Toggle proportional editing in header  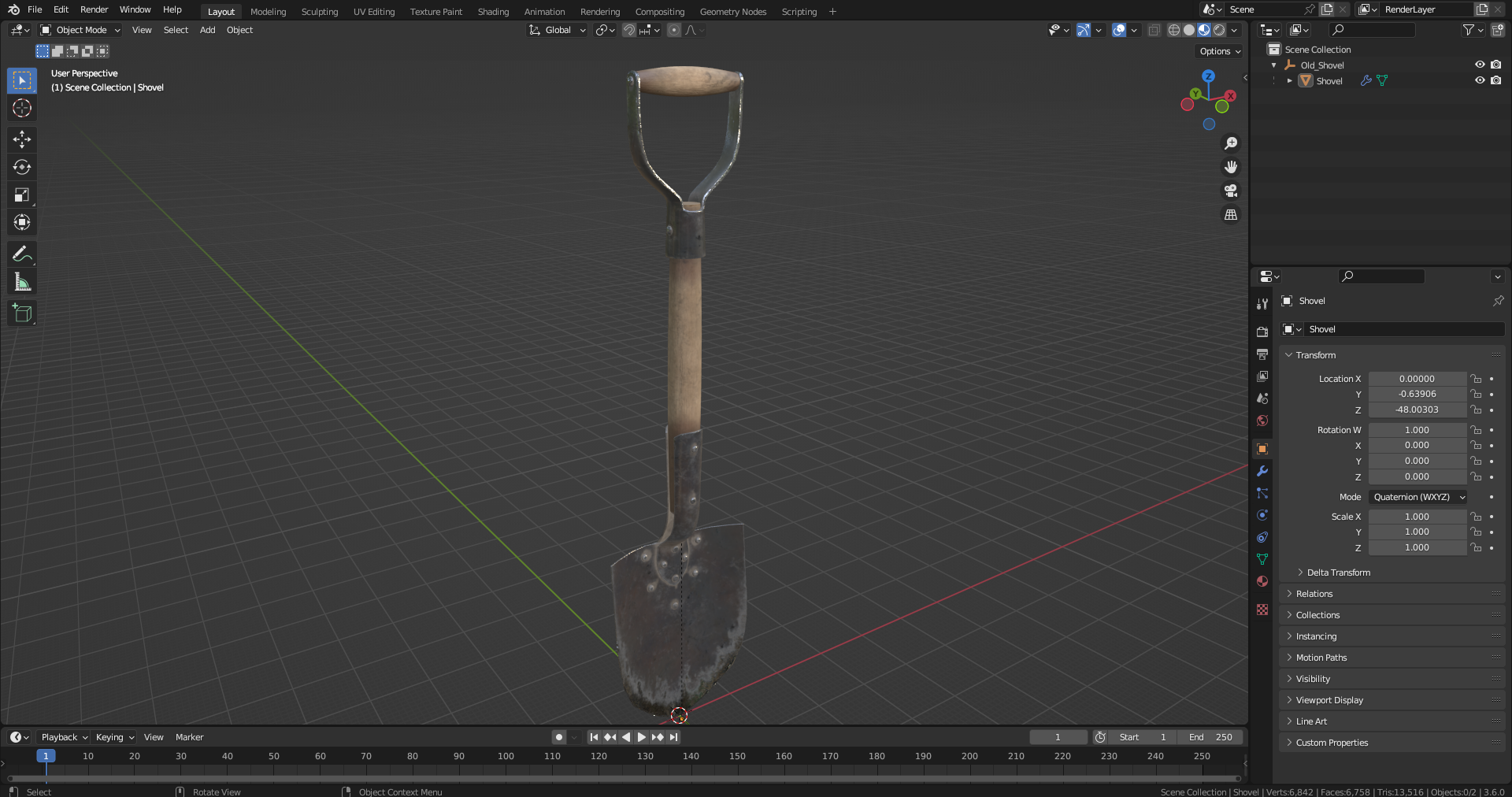click(x=674, y=30)
